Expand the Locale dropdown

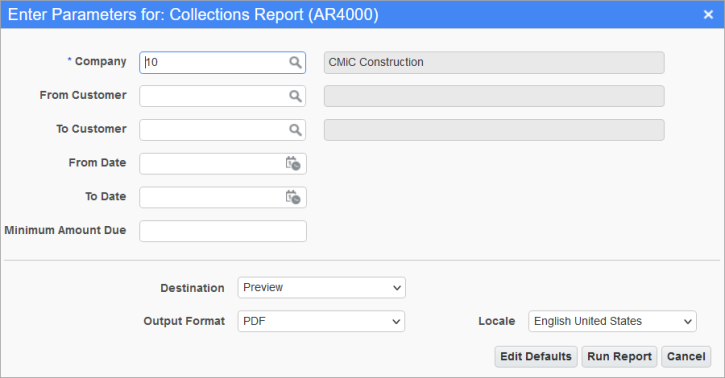click(612, 321)
